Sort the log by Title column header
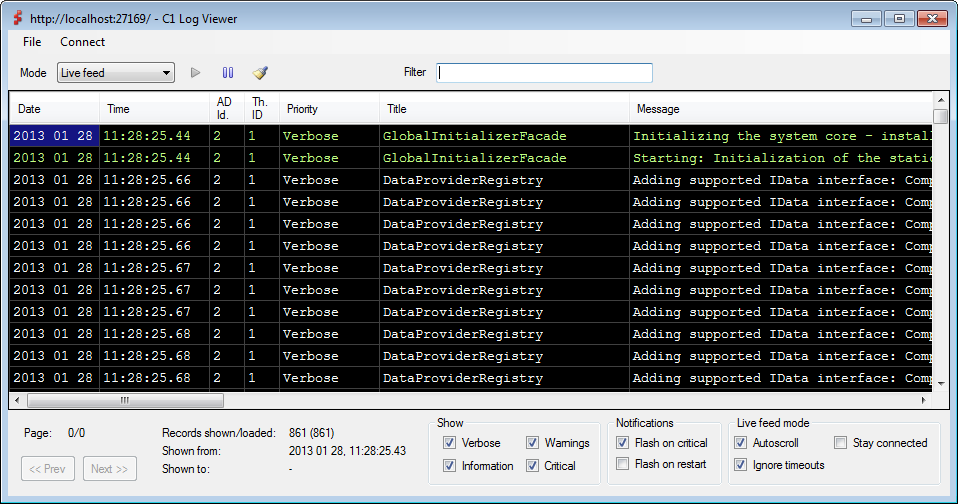The width and height of the screenshot is (958, 504). 396,109
